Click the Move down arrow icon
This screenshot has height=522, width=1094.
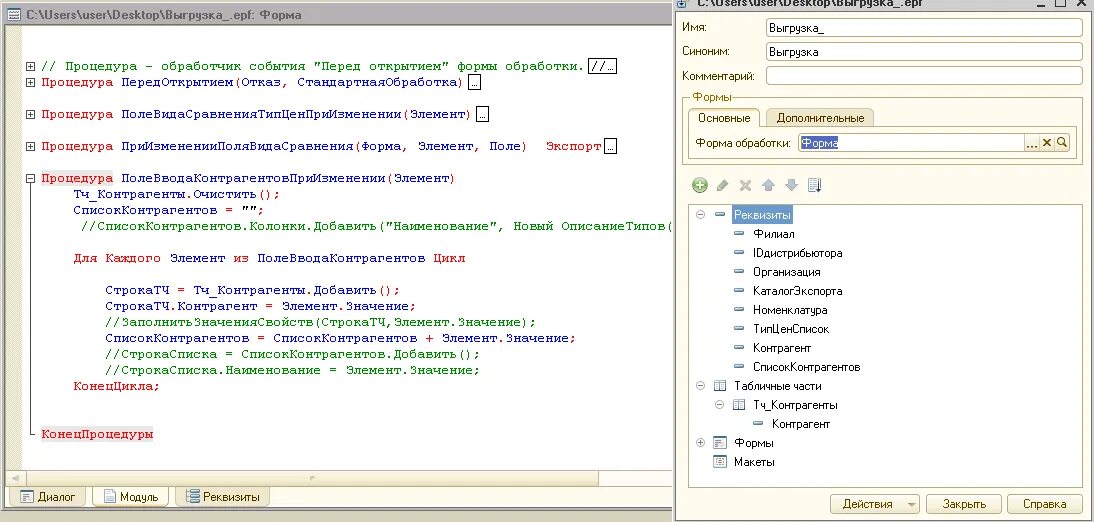[x=791, y=185]
